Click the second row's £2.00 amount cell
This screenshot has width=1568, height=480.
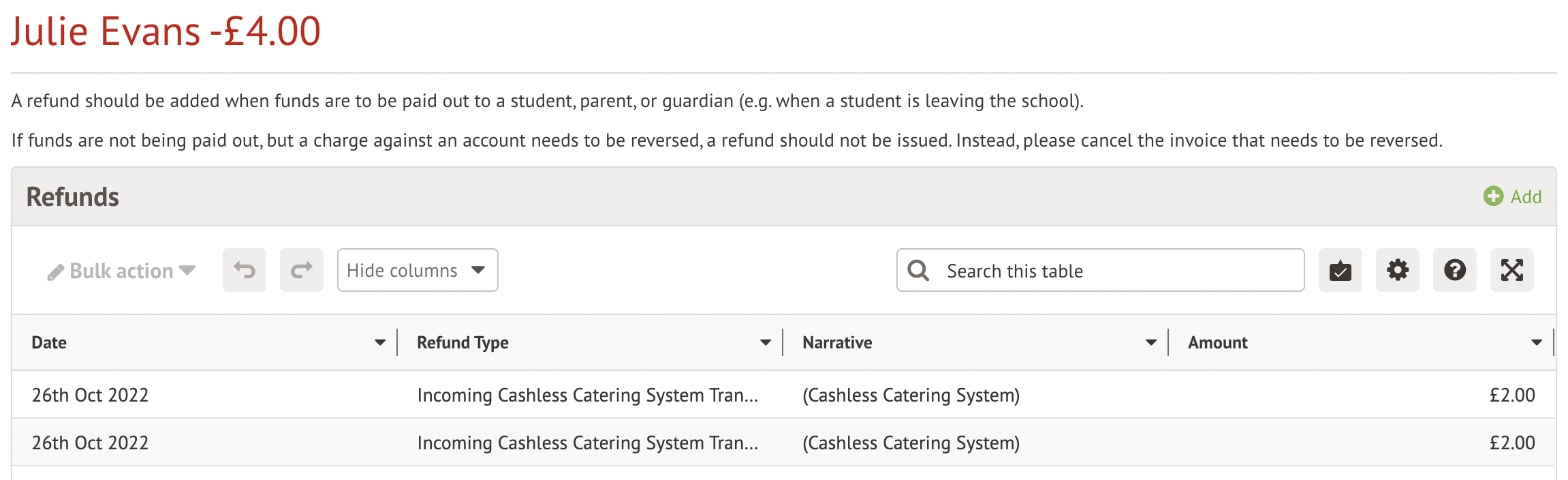pos(1512,442)
